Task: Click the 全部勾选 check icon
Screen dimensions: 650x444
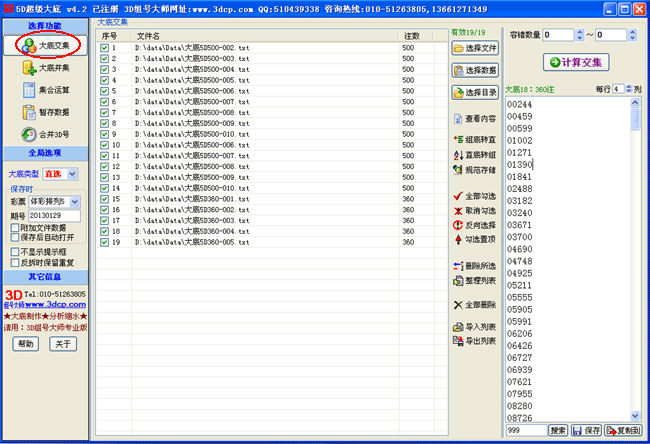Action: tap(474, 197)
